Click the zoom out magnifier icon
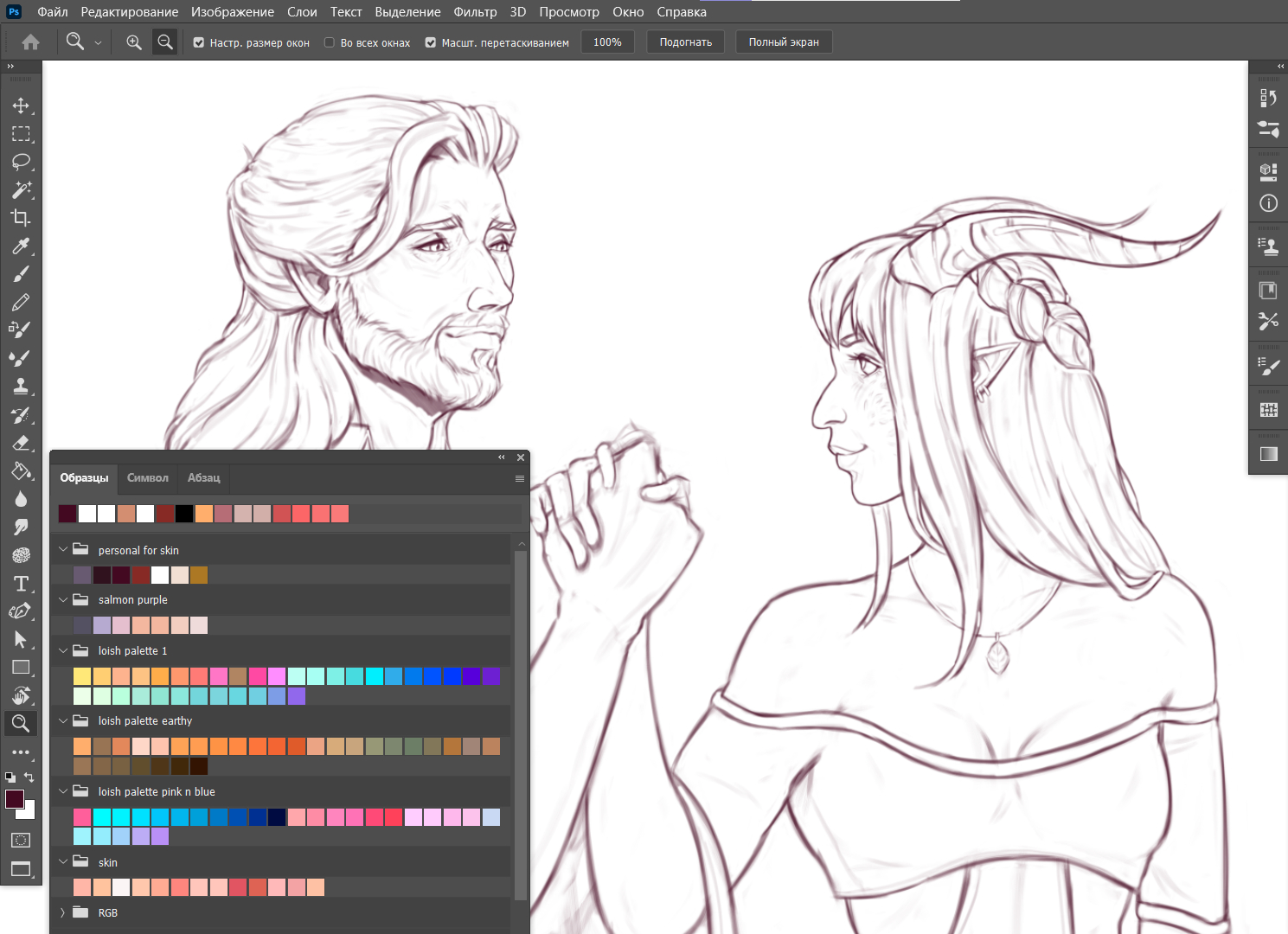This screenshot has width=1288, height=934. [x=164, y=42]
